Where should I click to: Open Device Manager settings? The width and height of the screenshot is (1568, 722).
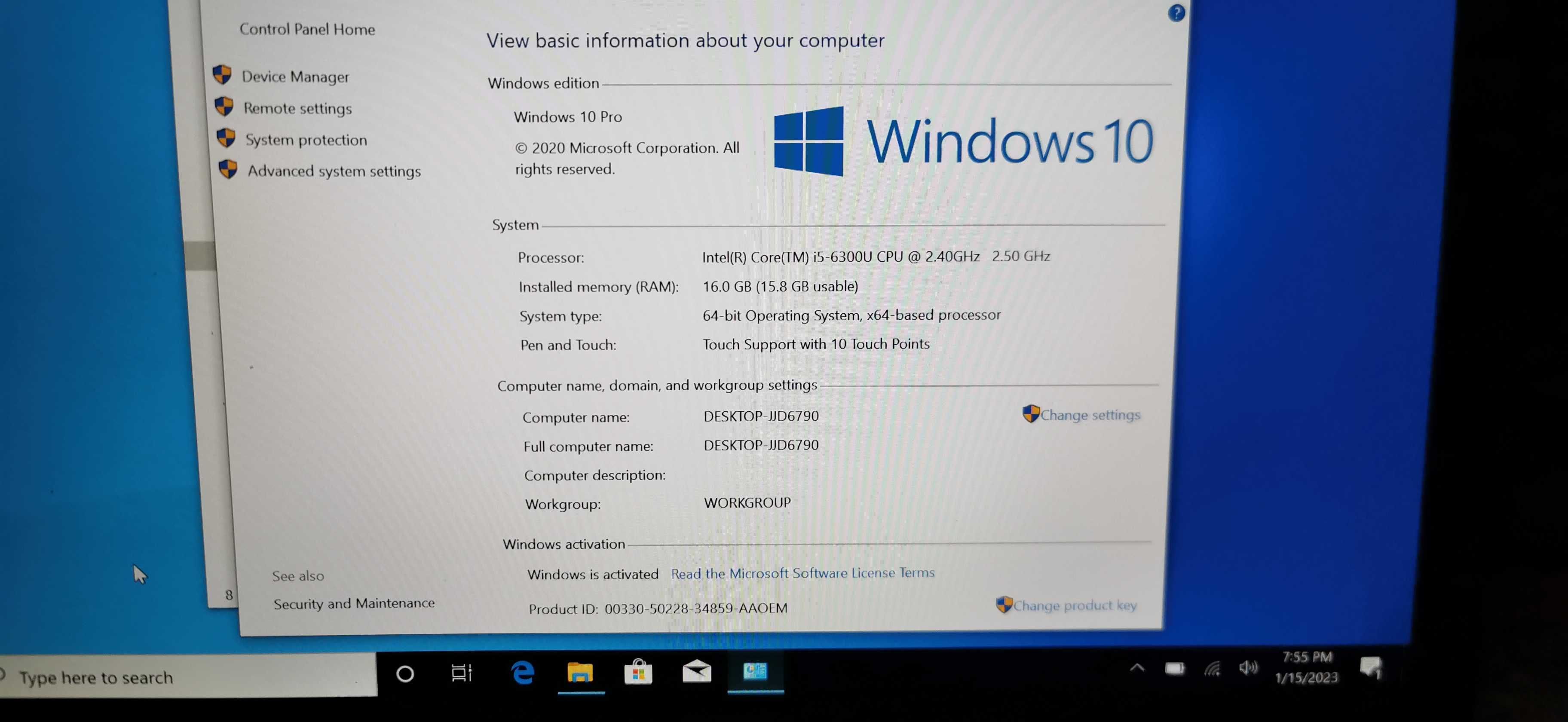294,75
